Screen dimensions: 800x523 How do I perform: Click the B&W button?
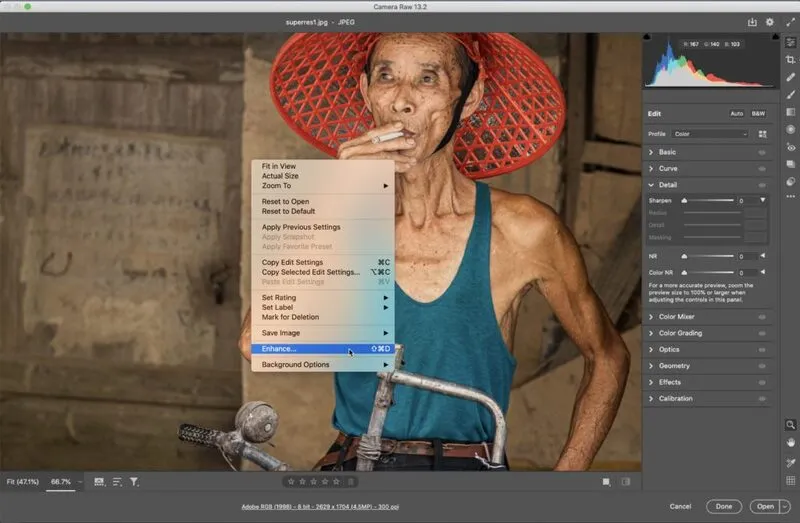[x=758, y=114]
